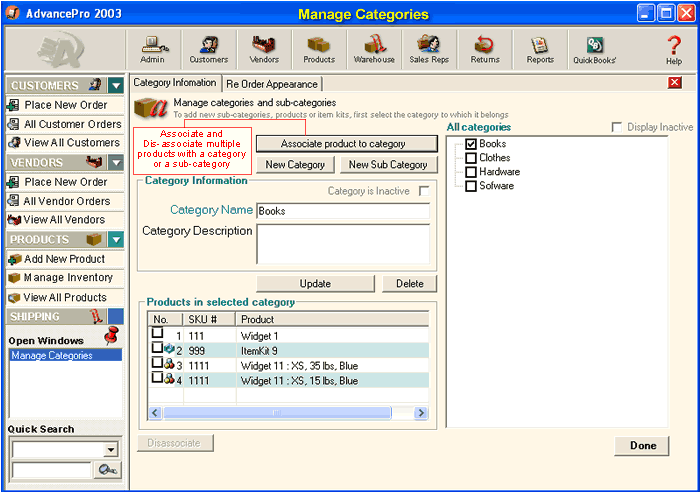Open the Reports toolbar icon
700x492 pixels.
point(540,50)
